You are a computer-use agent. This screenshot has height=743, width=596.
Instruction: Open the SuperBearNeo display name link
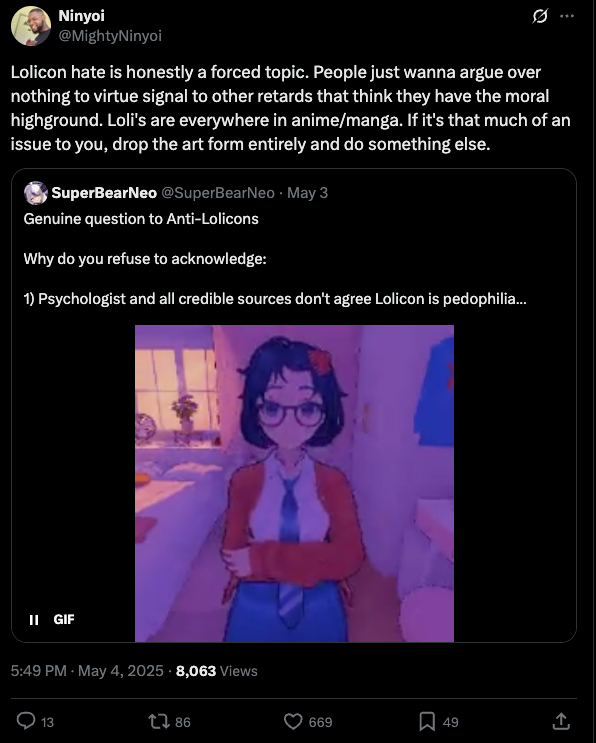[x=104, y=193]
